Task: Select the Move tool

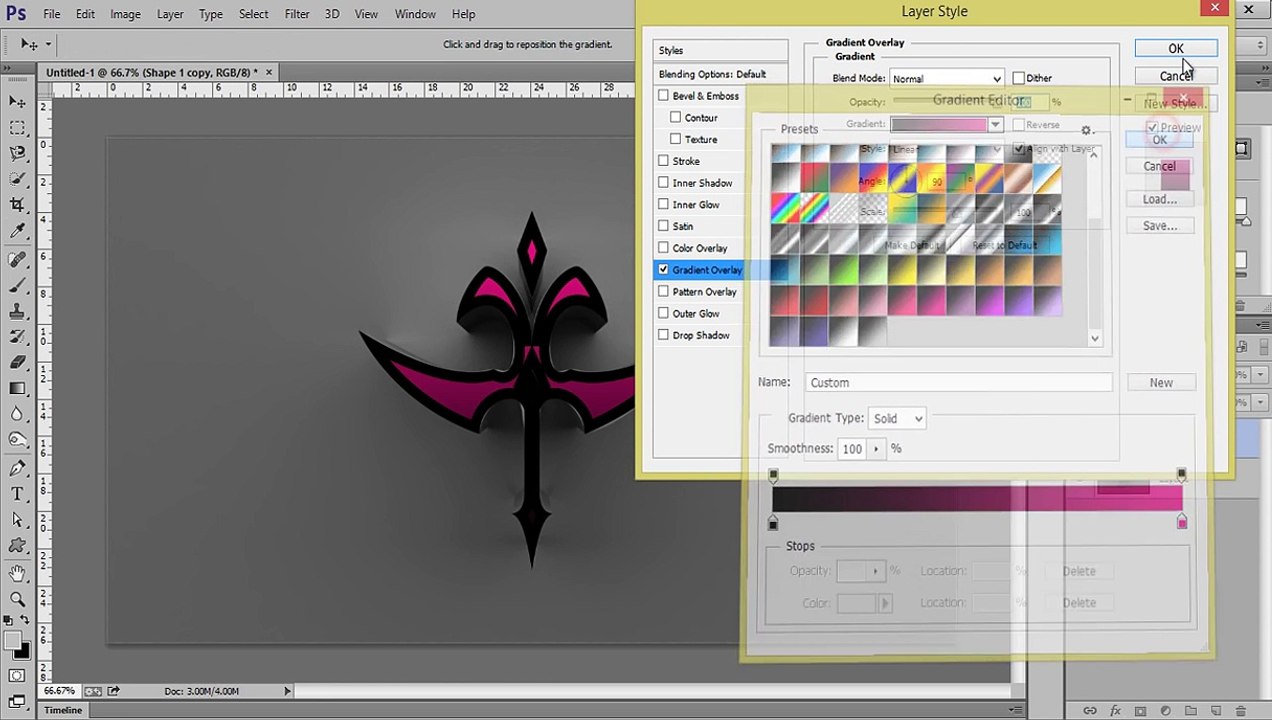Action: (18, 102)
